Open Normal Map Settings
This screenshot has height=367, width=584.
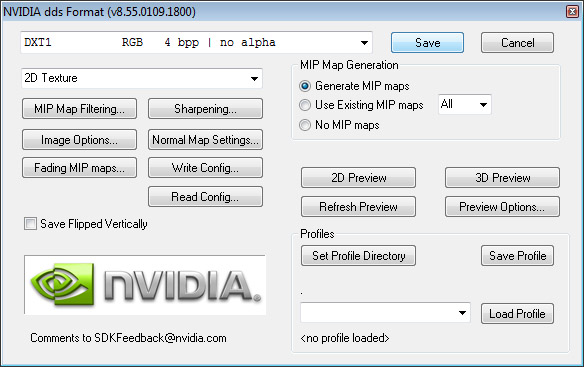pyautogui.click(x=205, y=140)
